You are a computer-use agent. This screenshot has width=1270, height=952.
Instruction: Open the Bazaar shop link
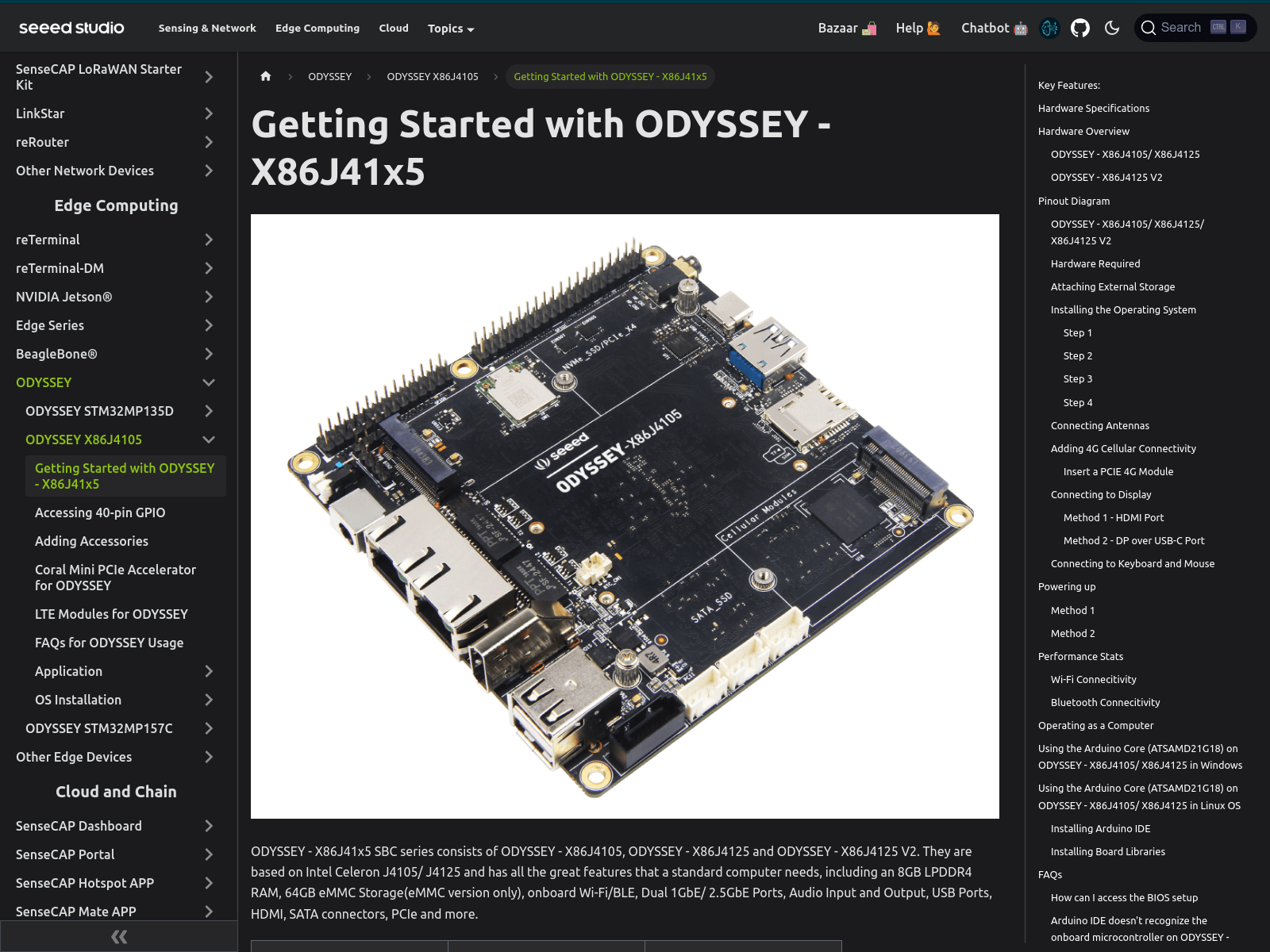click(847, 28)
